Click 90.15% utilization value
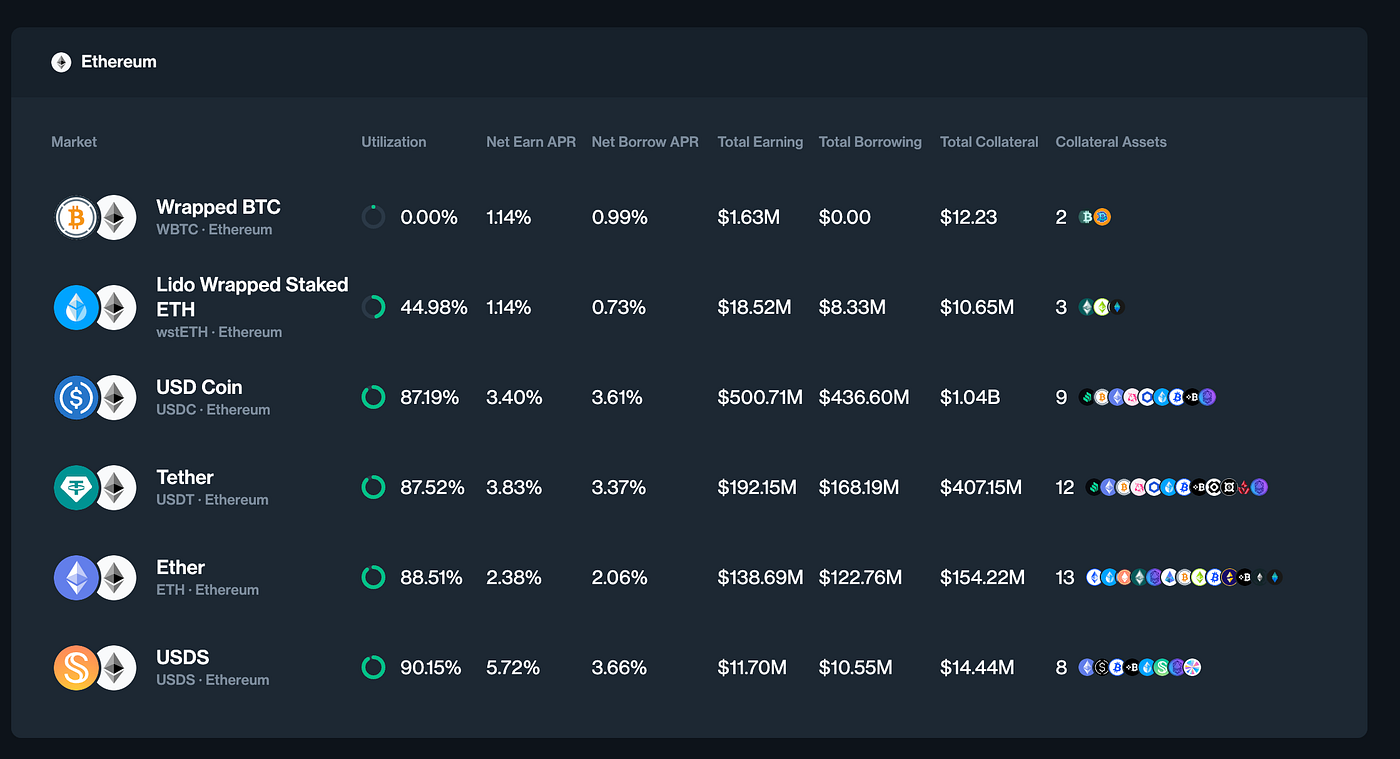 [x=431, y=667]
